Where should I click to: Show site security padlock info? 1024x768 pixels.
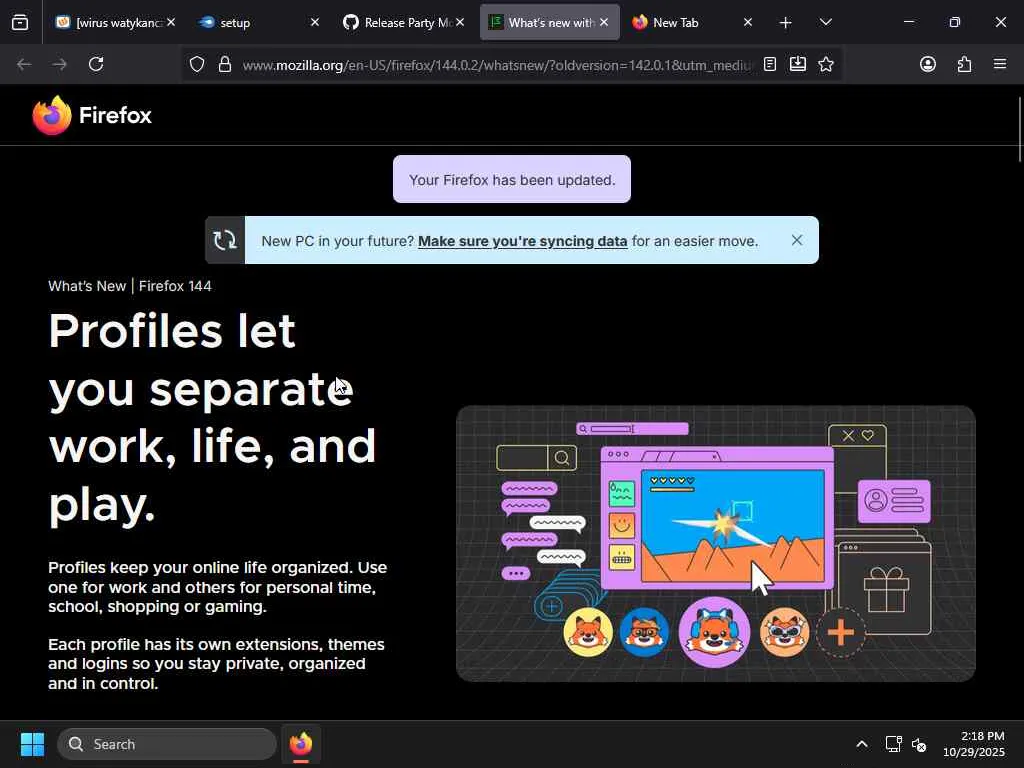[x=225, y=64]
